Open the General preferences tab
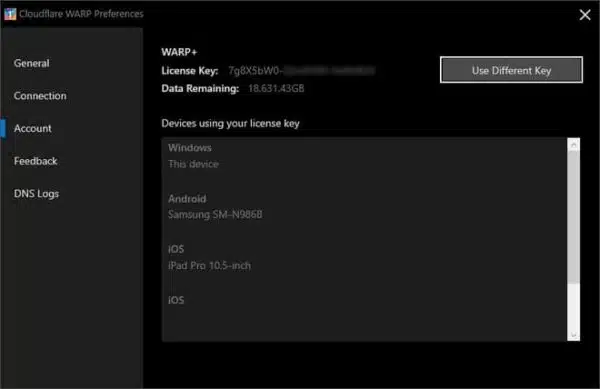The height and width of the screenshot is (389, 600). [x=32, y=63]
